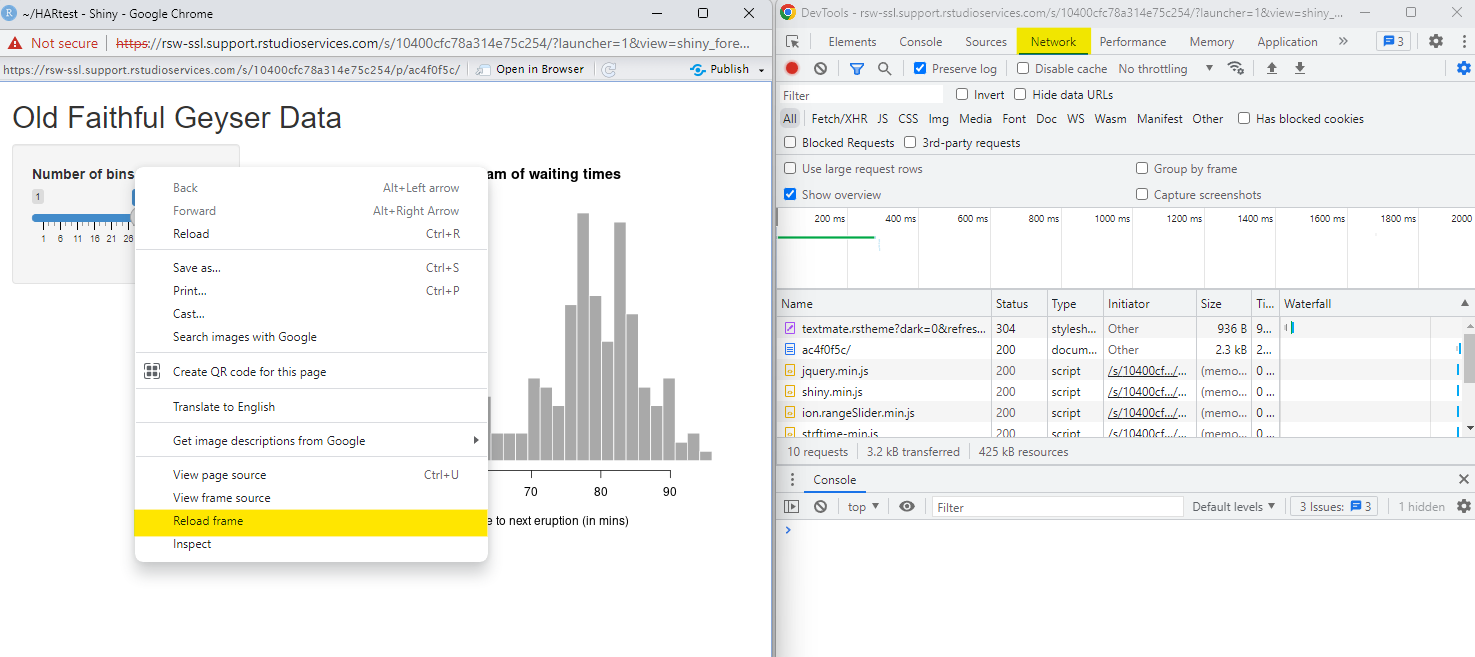
Task: Choose Reload frame from context menu
Action: [208, 521]
